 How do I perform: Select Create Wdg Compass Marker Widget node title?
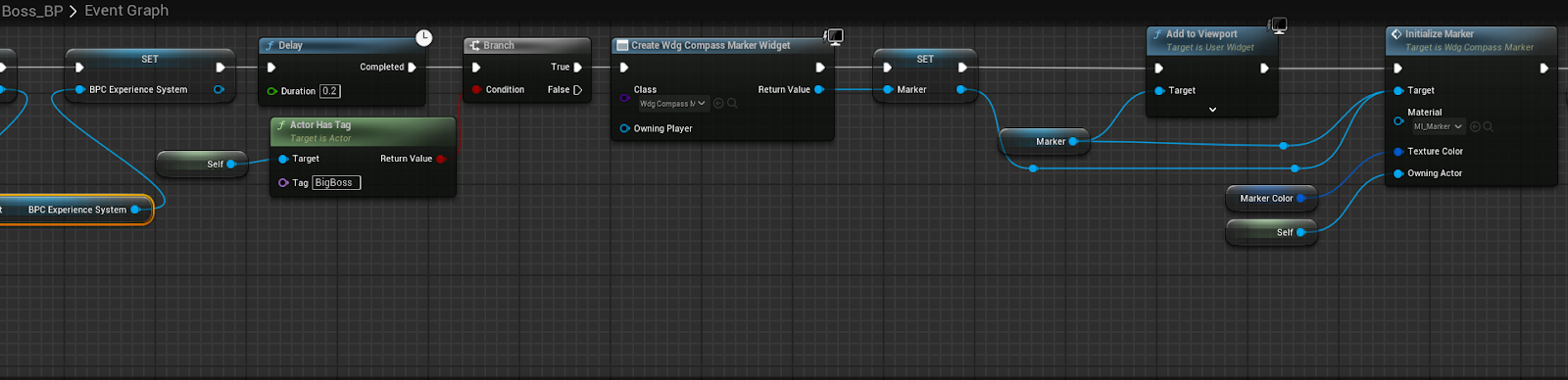(x=710, y=45)
